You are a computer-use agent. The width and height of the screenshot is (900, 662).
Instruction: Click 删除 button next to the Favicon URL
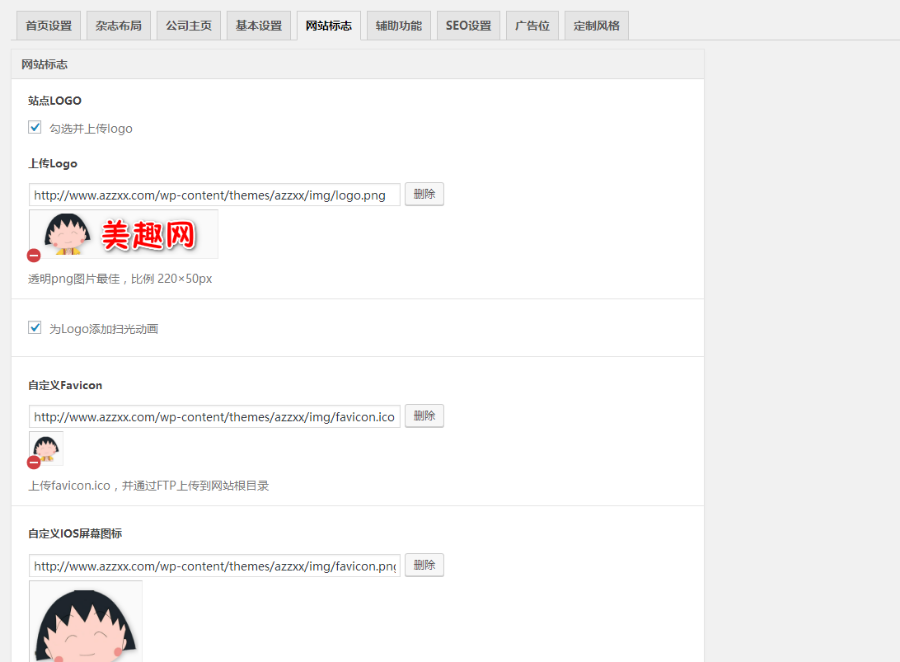[424, 415]
